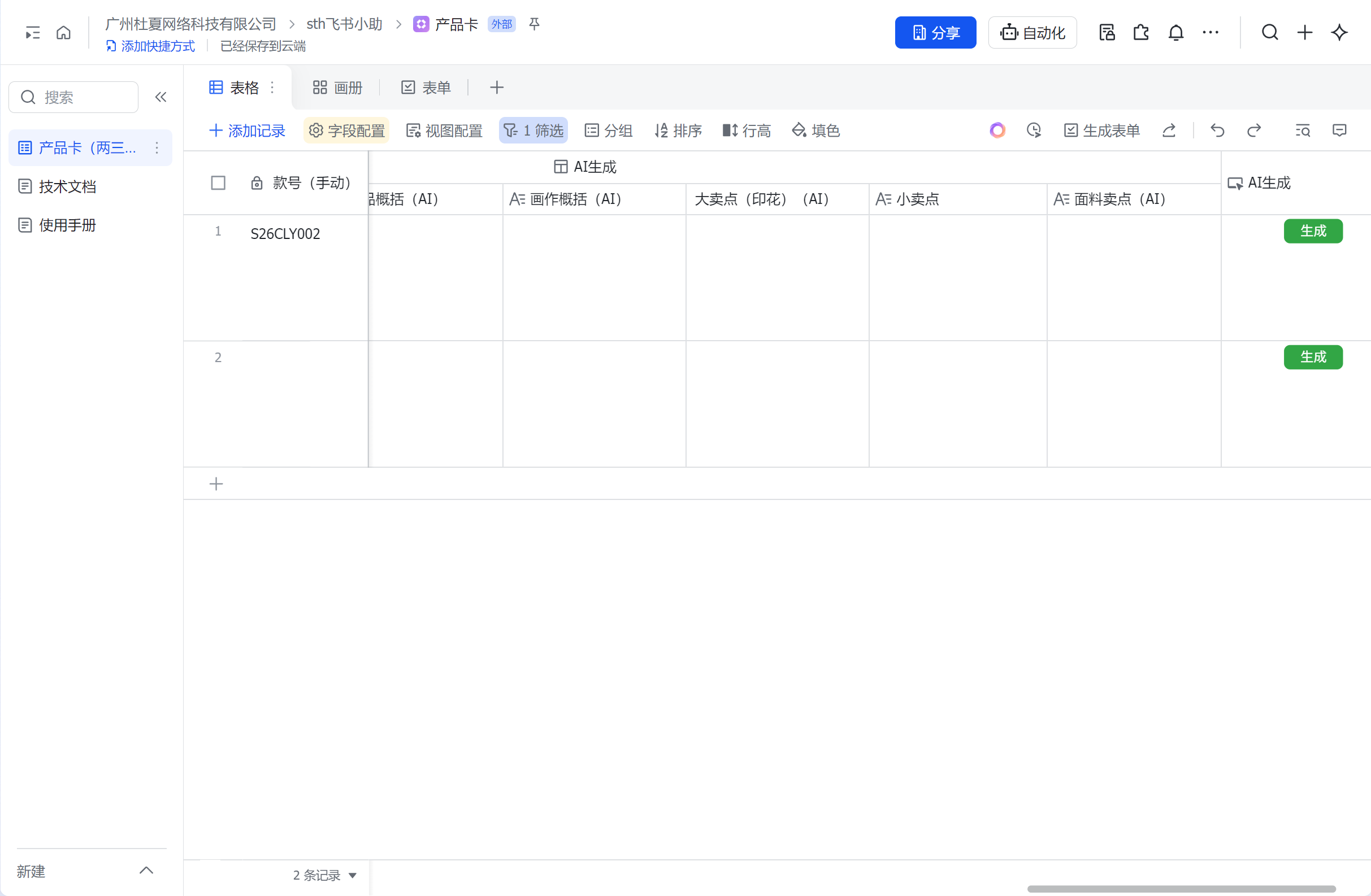The height and width of the screenshot is (896, 1371).
Task: Click the undo arrow icon
Action: (x=1217, y=131)
